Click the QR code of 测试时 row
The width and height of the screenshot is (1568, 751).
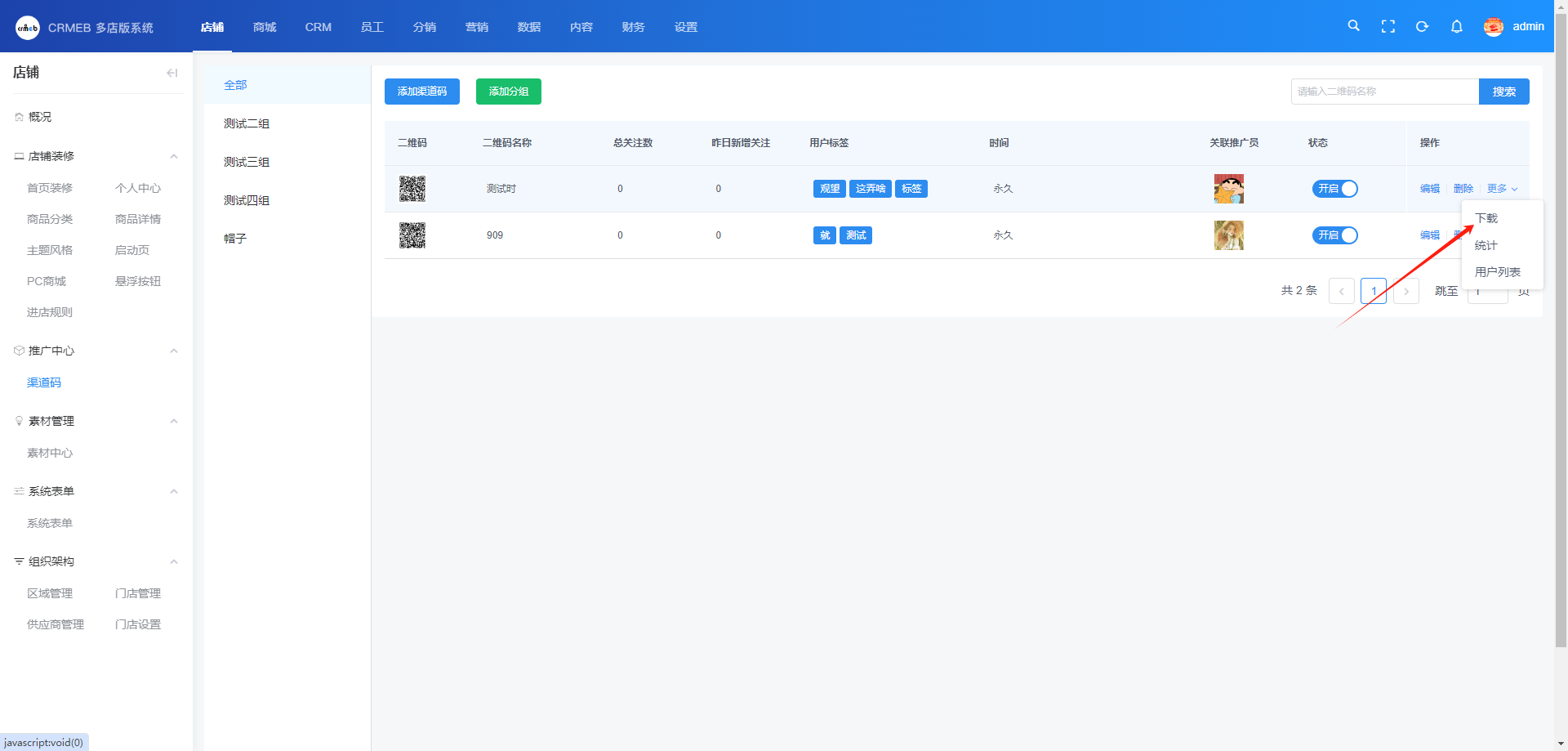click(x=412, y=189)
